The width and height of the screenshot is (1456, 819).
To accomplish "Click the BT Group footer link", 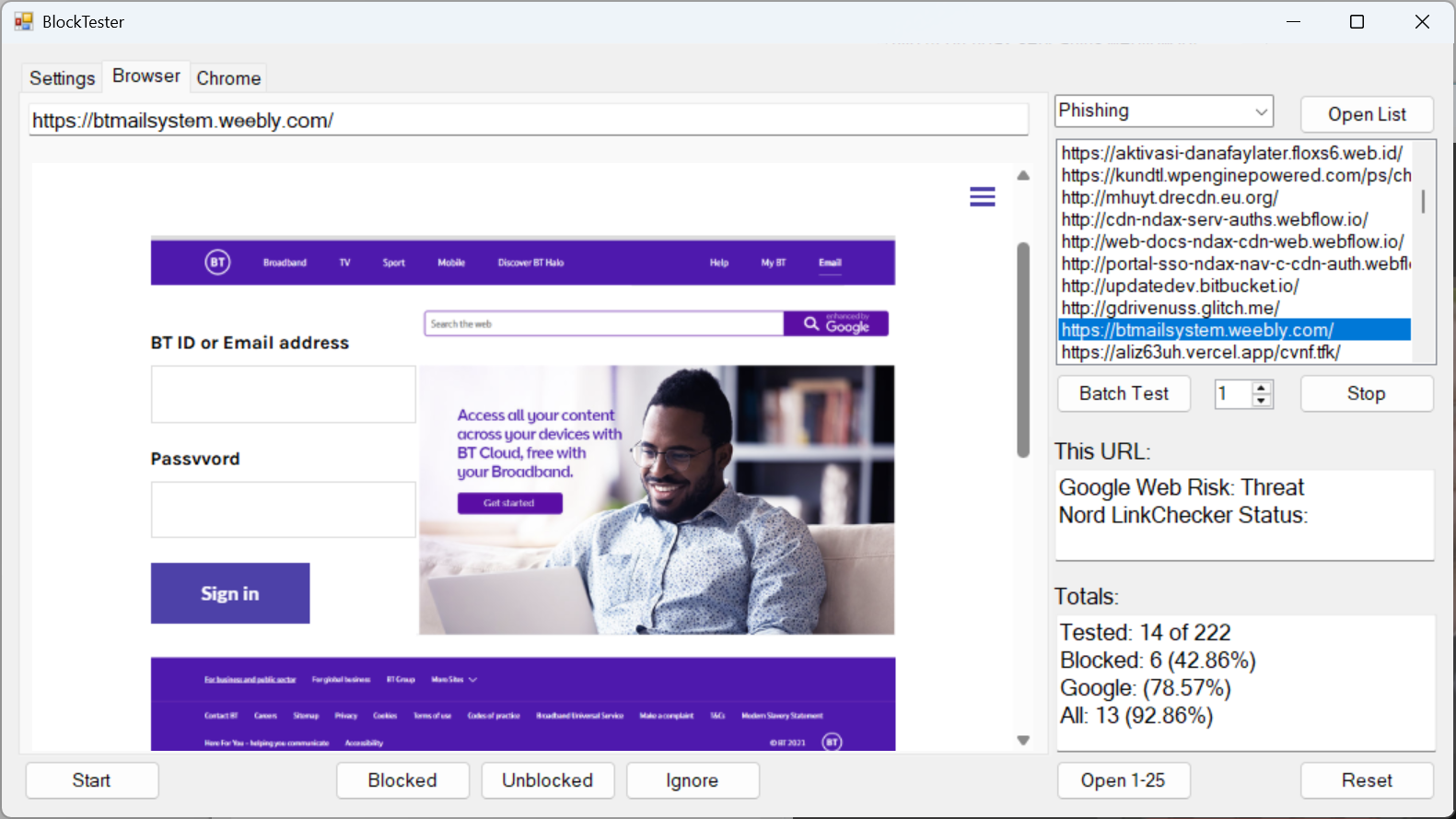I will click(401, 680).
